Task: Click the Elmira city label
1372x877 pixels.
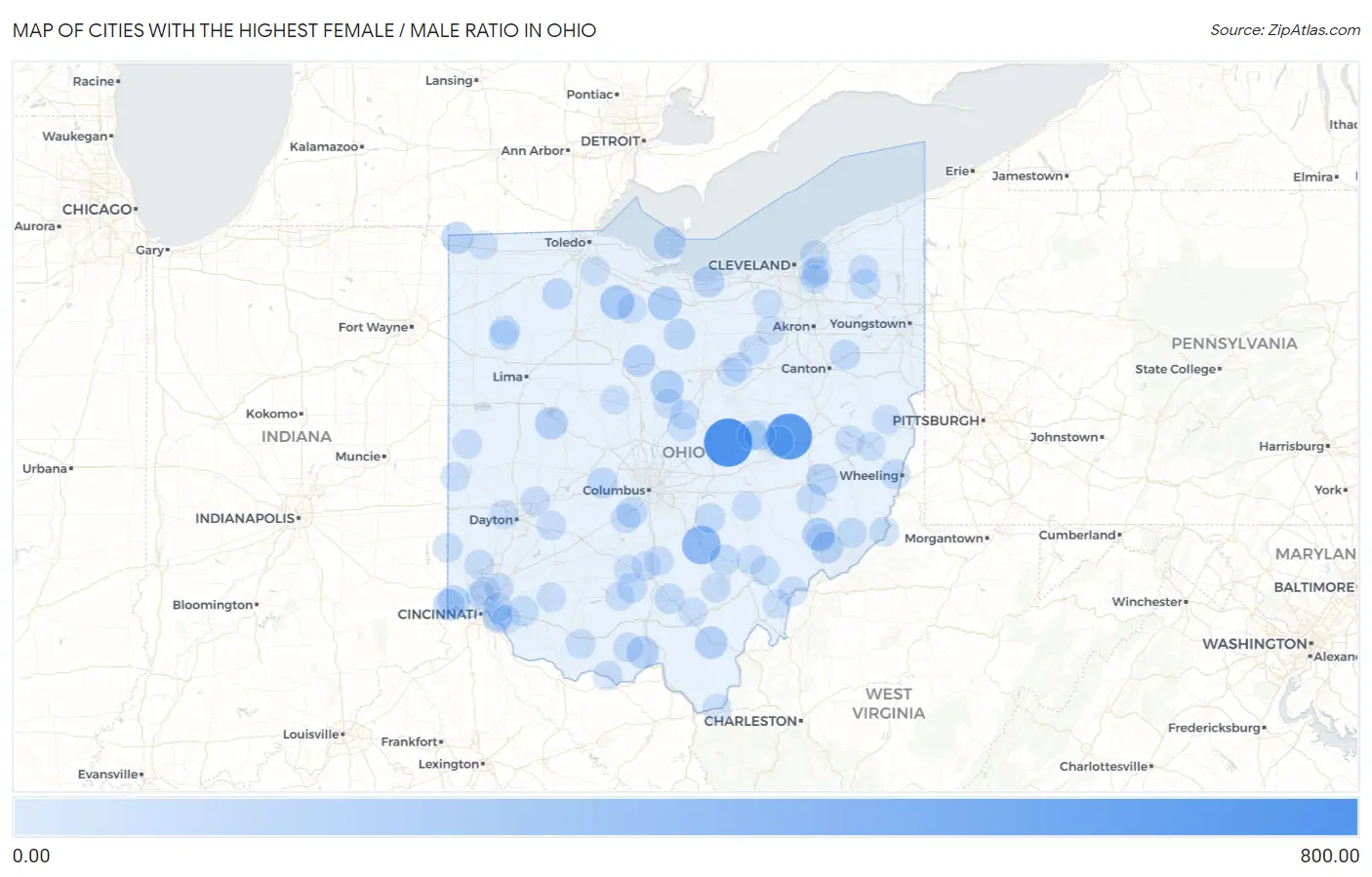Action: [1312, 178]
